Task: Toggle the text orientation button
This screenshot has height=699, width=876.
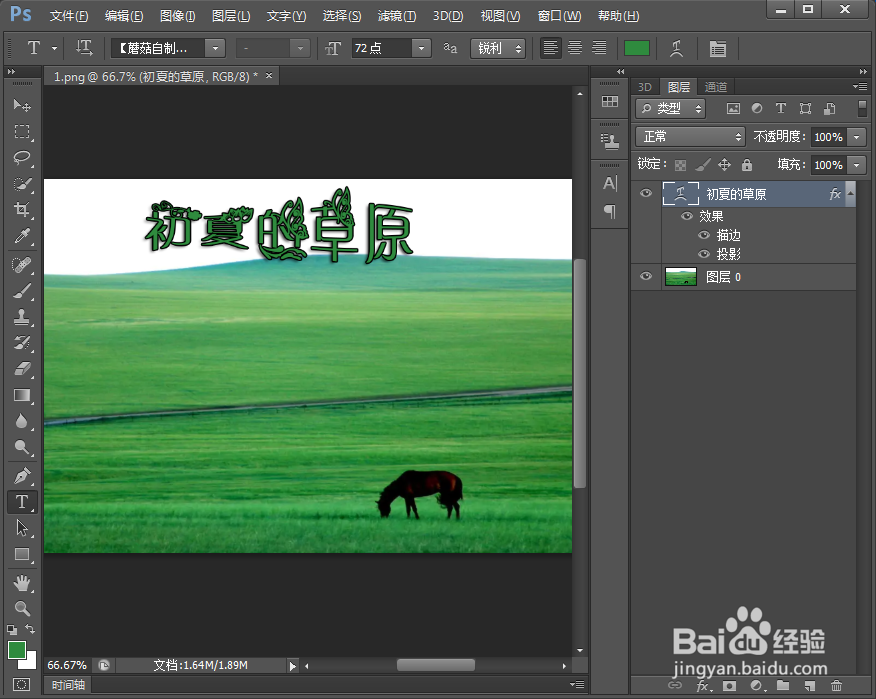Action: (84, 47)
